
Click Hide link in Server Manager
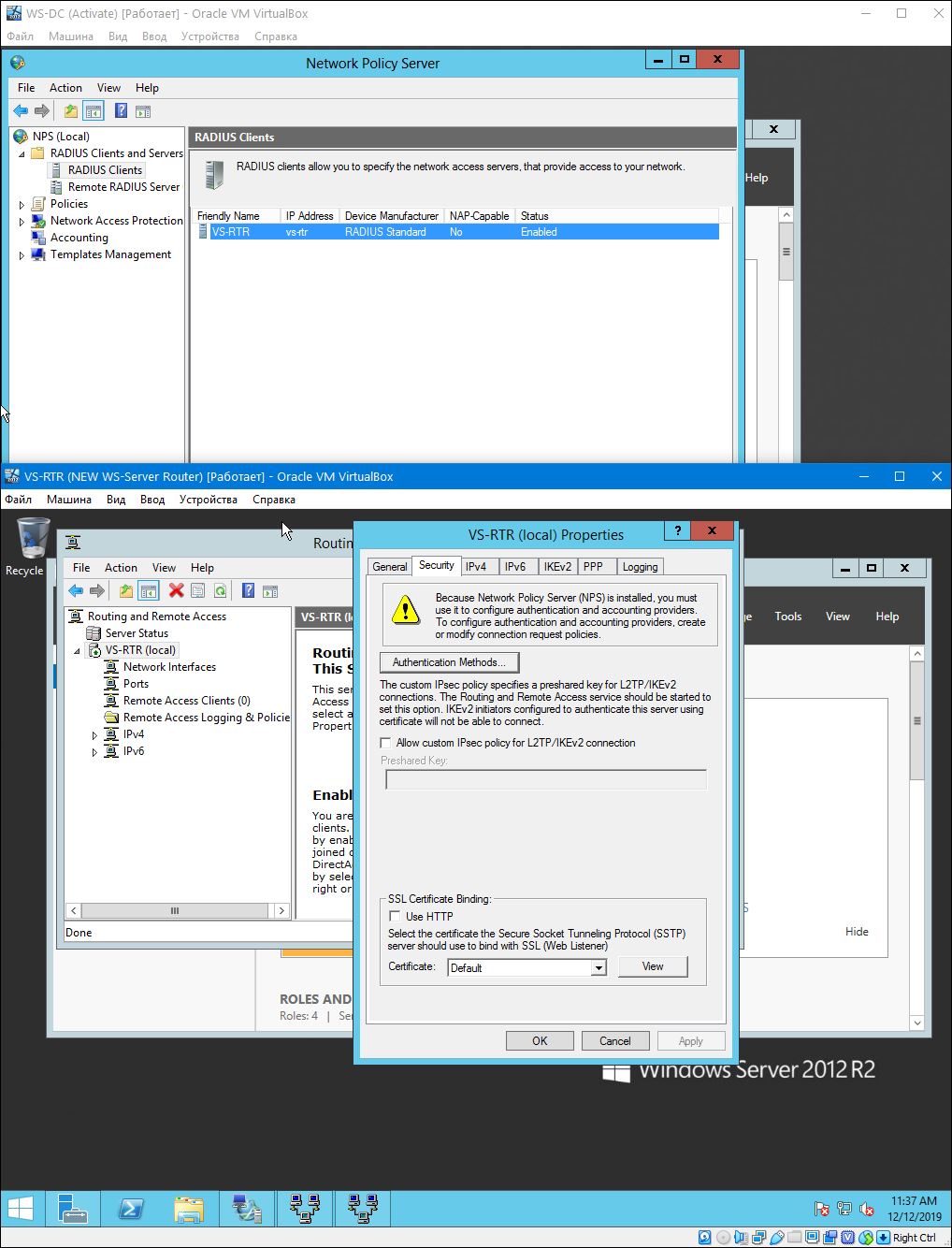[857, 932]
